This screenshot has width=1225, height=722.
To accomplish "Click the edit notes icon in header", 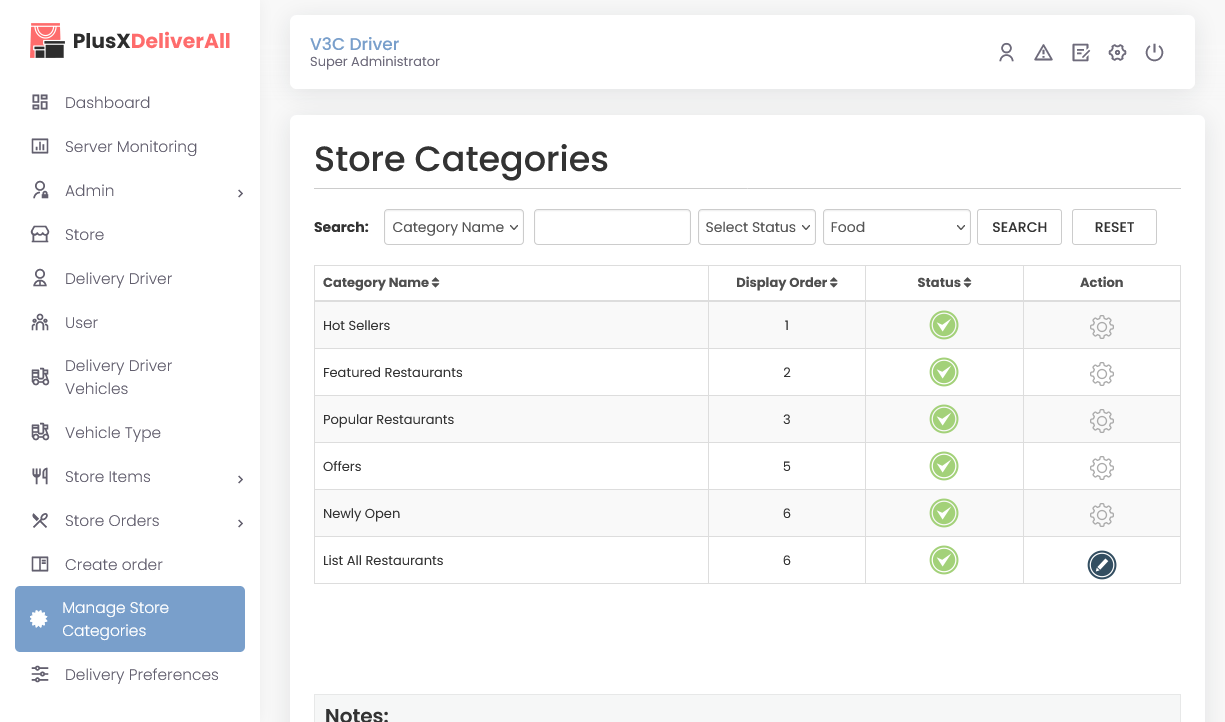I will (x=1080, y=53).
